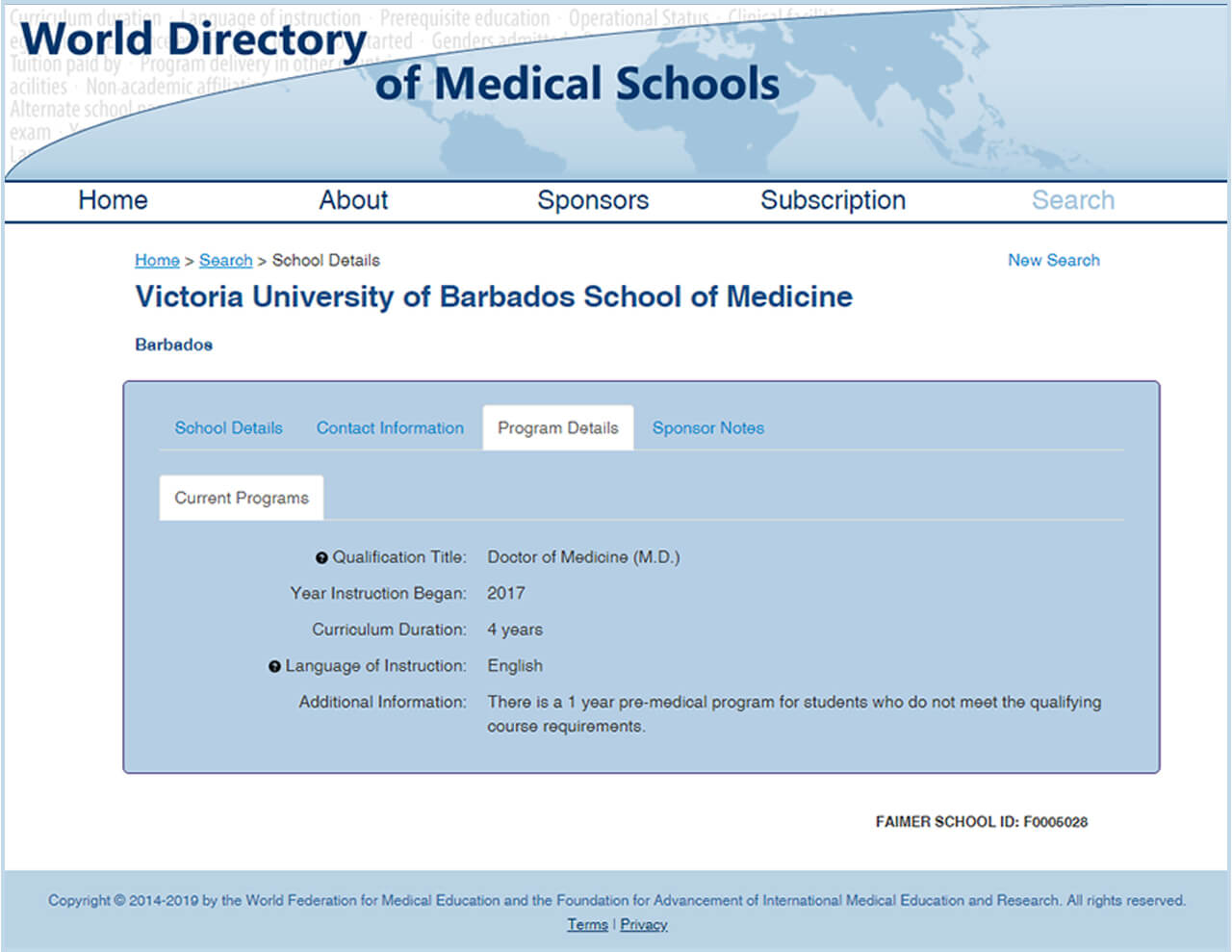Start a New Search
Screen dimensions: 1232x952
tap(1054, 260)
